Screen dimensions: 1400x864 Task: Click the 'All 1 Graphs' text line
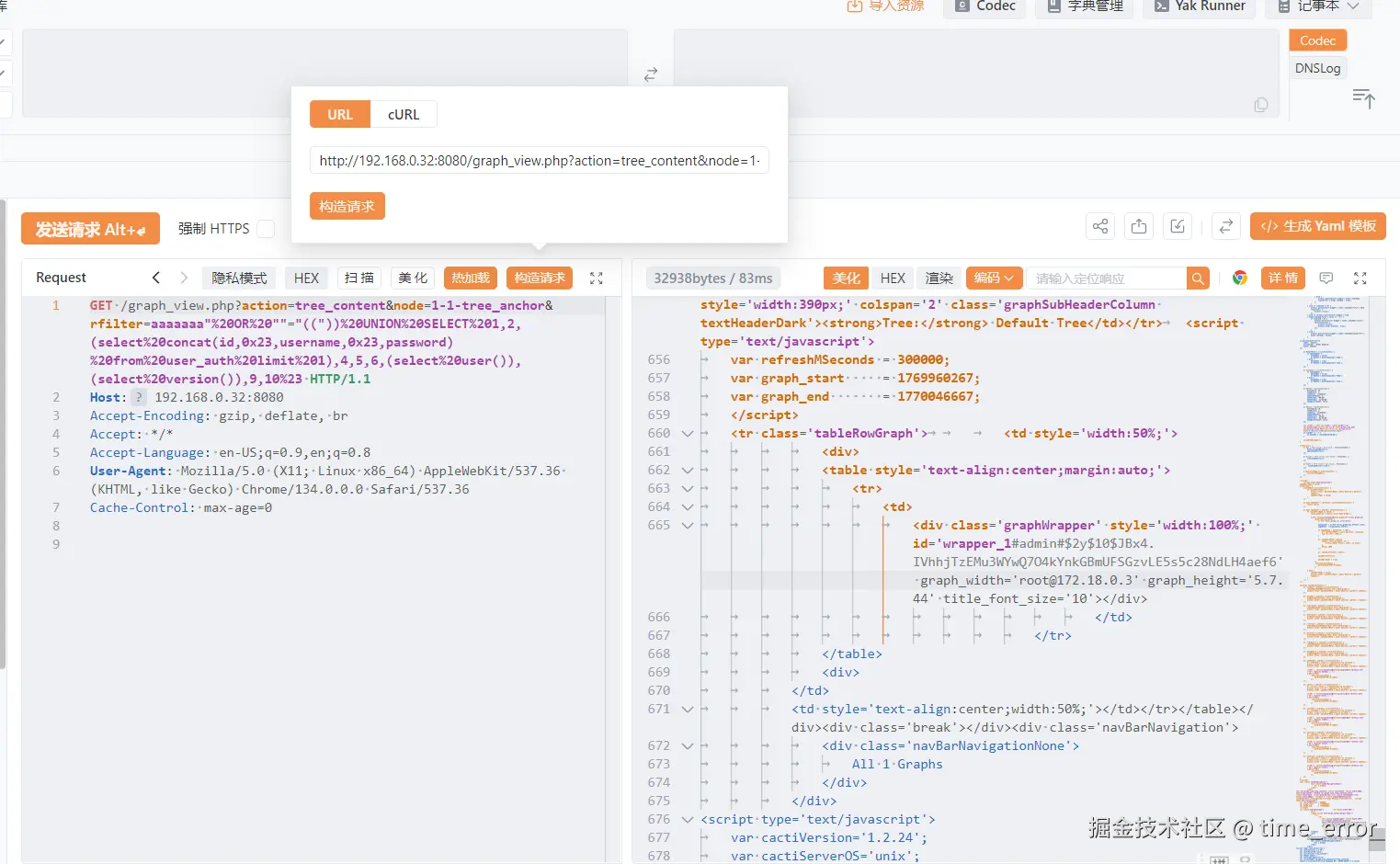(x=897, y=764)
